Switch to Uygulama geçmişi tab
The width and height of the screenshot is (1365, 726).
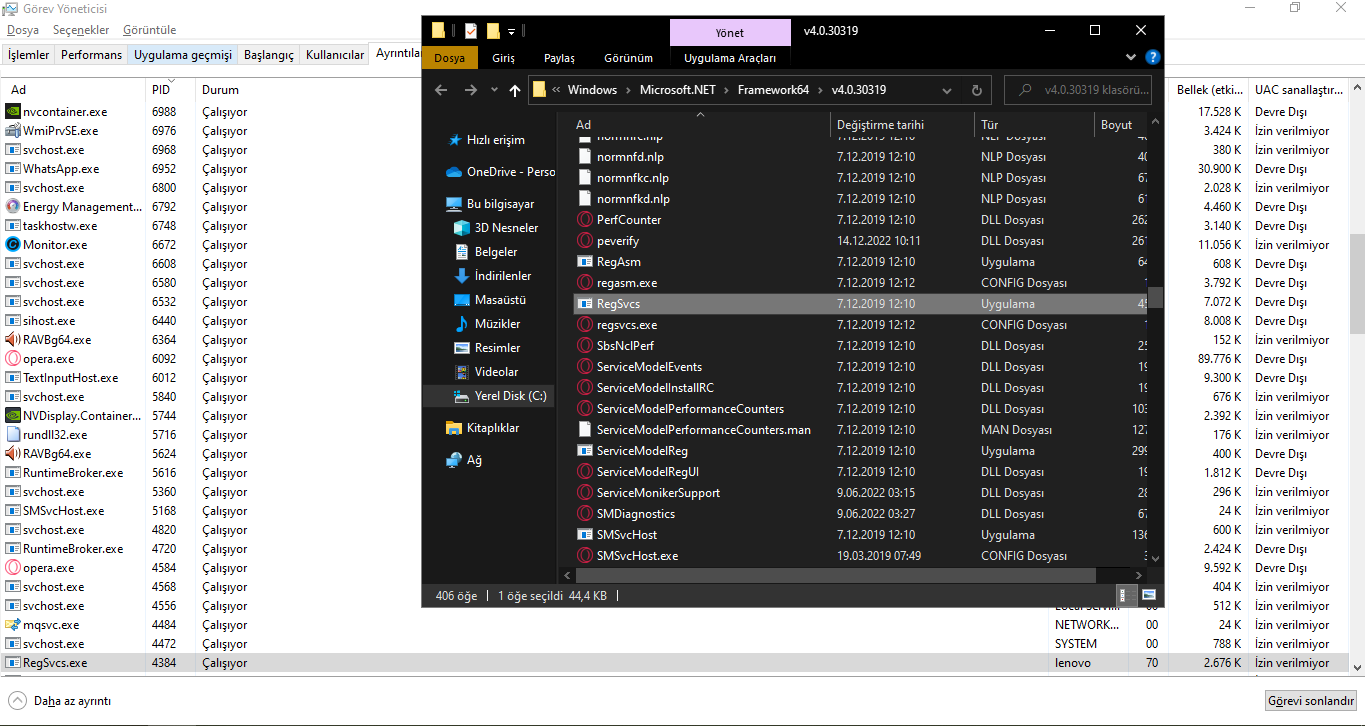(x=183, y=55)
